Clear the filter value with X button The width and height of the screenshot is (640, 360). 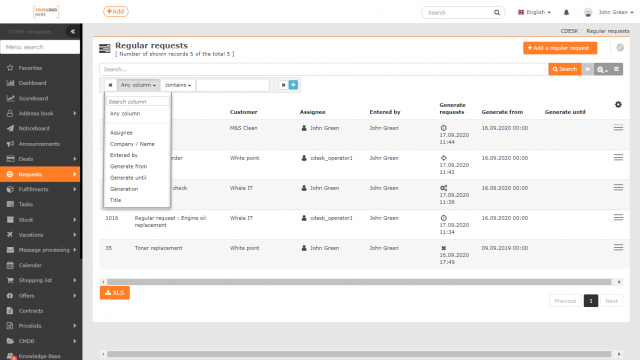(283, 85)
